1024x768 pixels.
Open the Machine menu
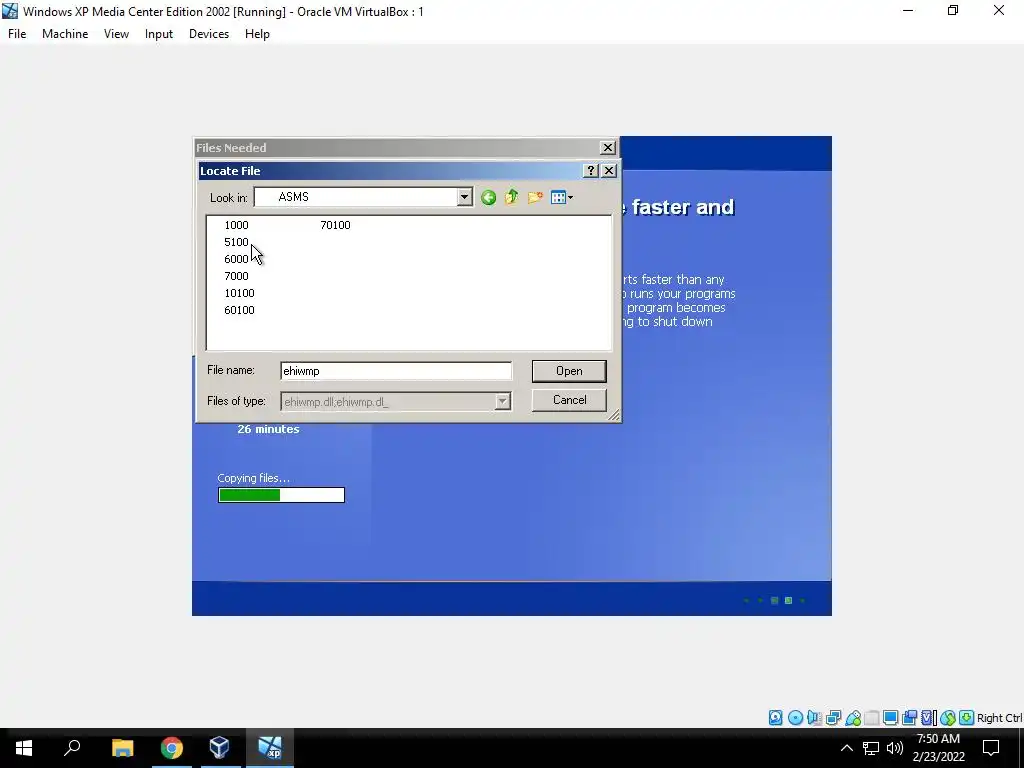point(65,34)
